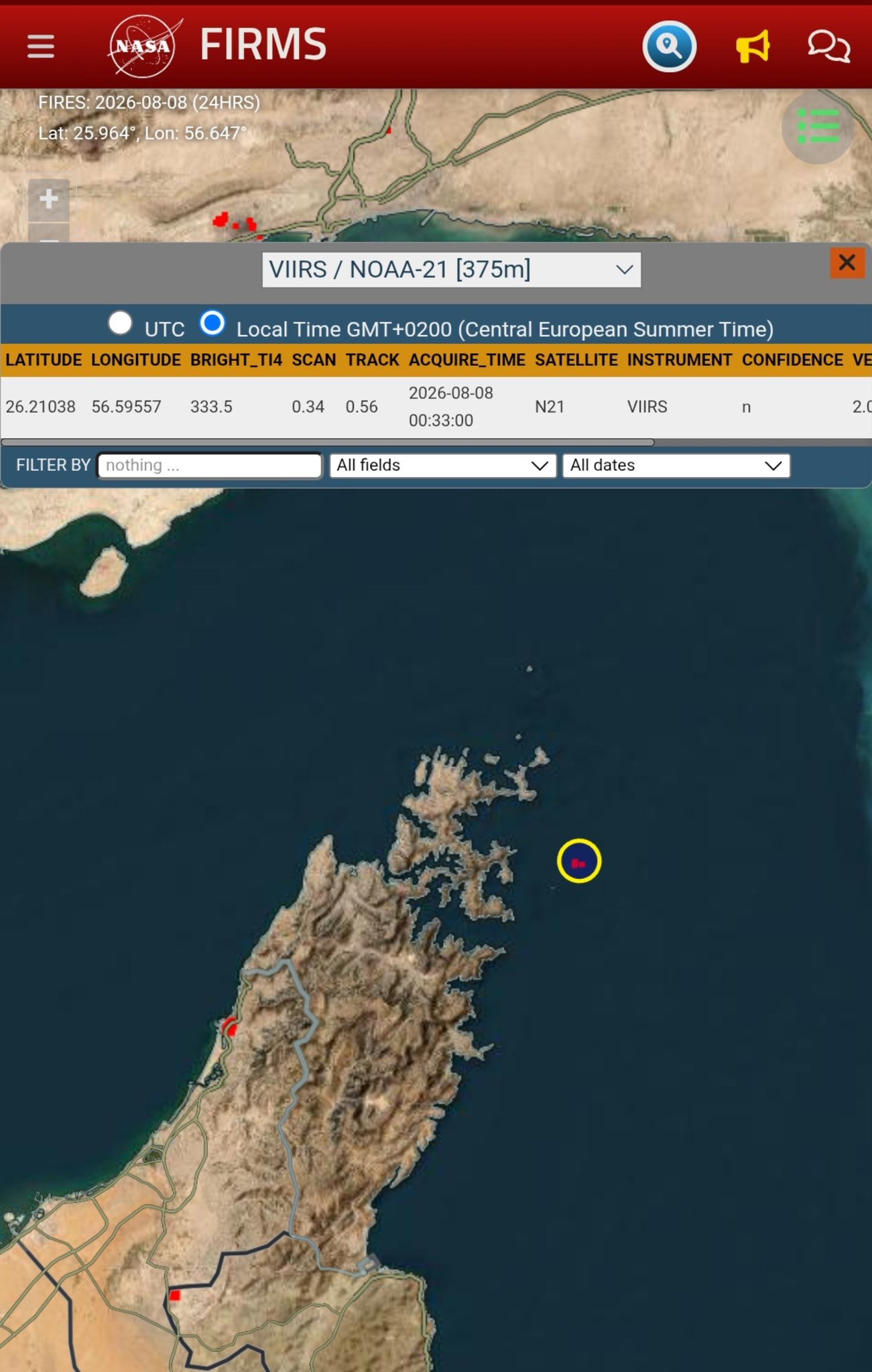Sort table by the LATITUDE column header
Image resolution: width=872 pixels, height=1372 pixels.
tap(44, 360)
